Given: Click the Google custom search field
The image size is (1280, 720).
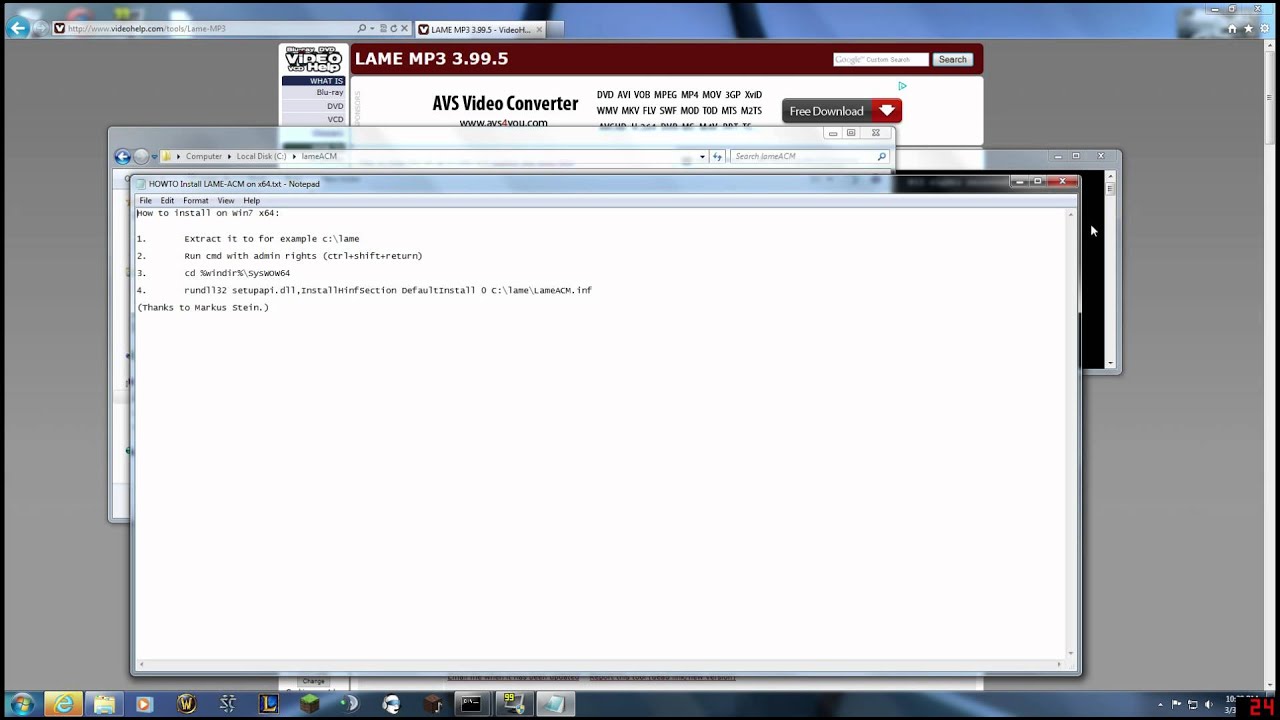Looking at the screenshot, I should (881, 59).
